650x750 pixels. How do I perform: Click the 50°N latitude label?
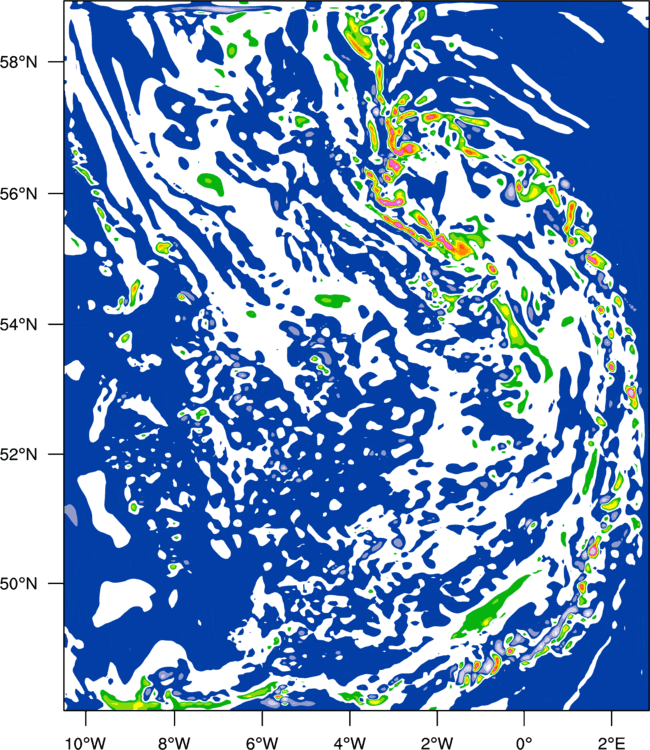19,584
